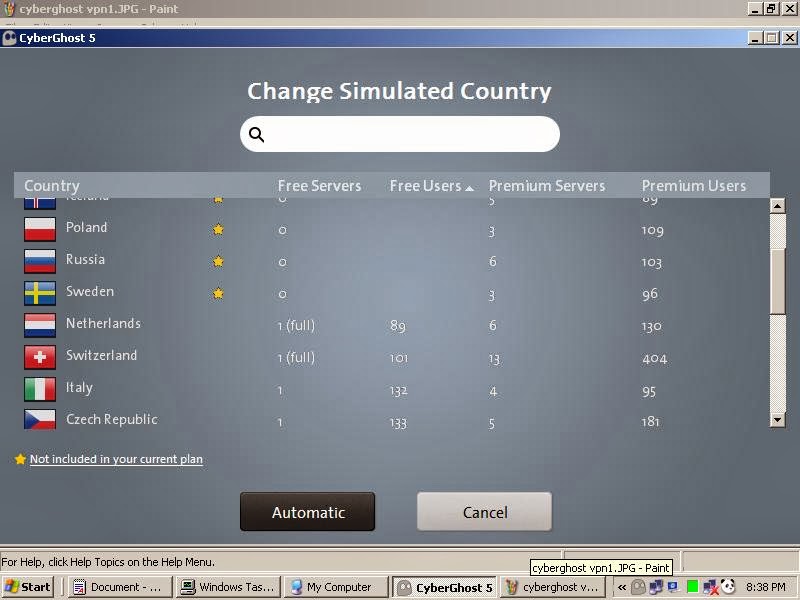Click the country list scrollbar thumb
Screen dimensions: 800x600
pyautogui.click(x=778, y=281)
